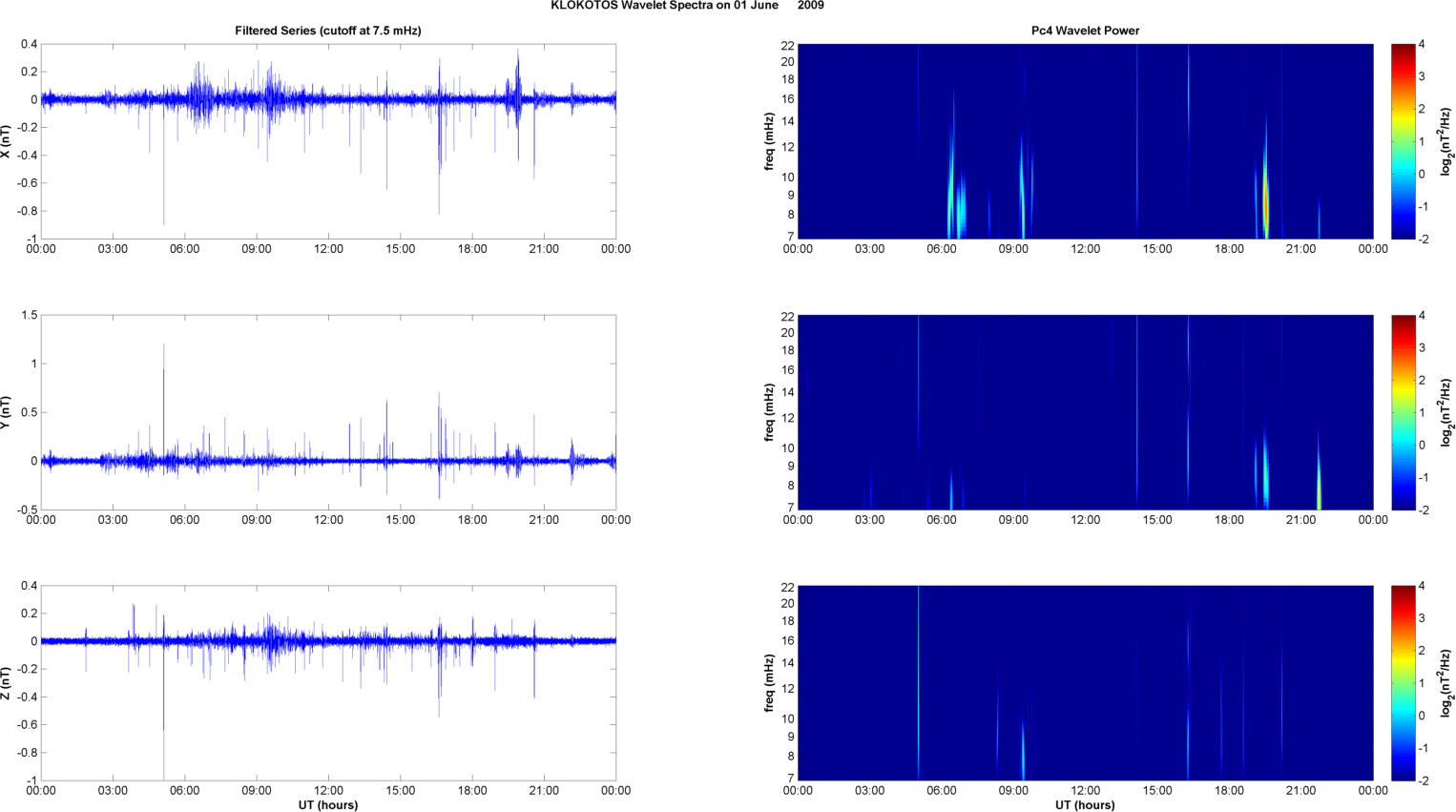Select "12:00" on the top wavelet panel time axis

(x=1085, y=249)
